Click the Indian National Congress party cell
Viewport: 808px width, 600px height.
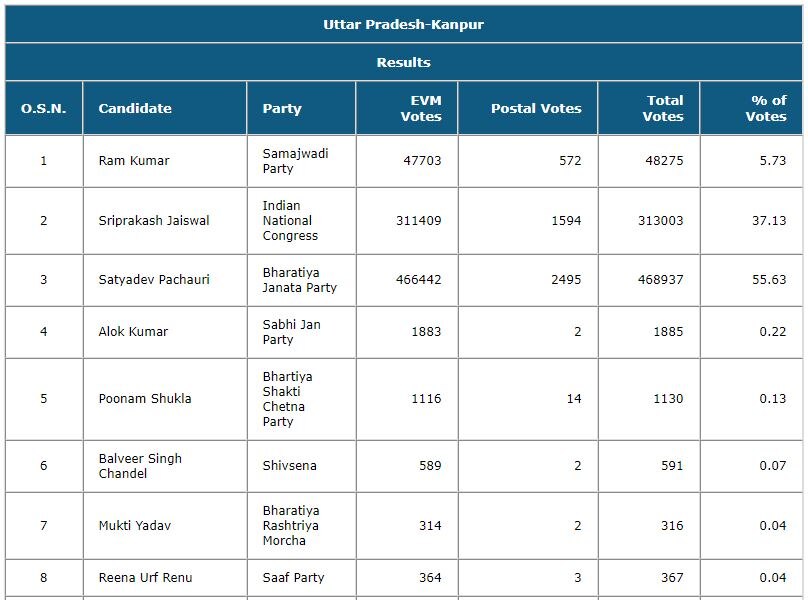pyautogui.click(x=301, y=221)
